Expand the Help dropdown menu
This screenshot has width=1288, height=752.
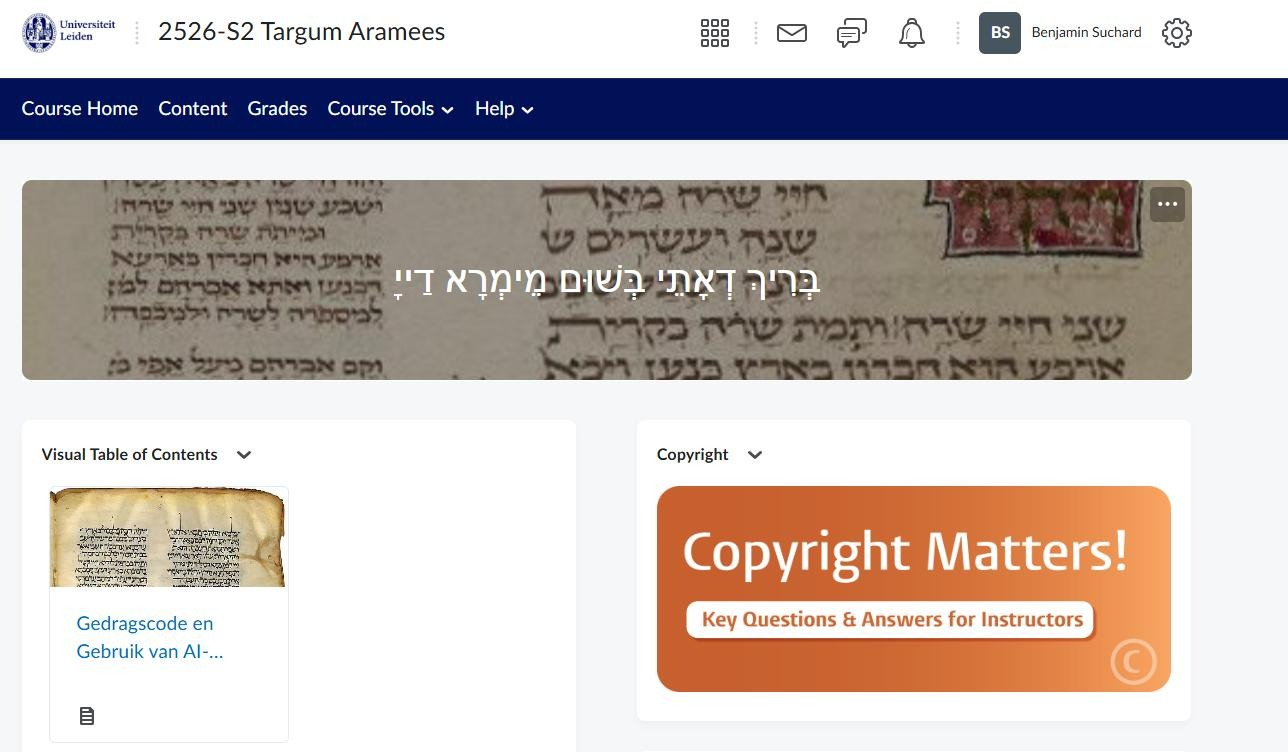[x=505, y=109]
